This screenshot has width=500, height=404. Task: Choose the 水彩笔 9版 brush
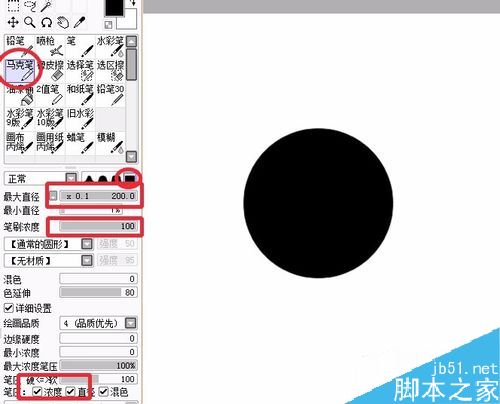coord(20,119)
